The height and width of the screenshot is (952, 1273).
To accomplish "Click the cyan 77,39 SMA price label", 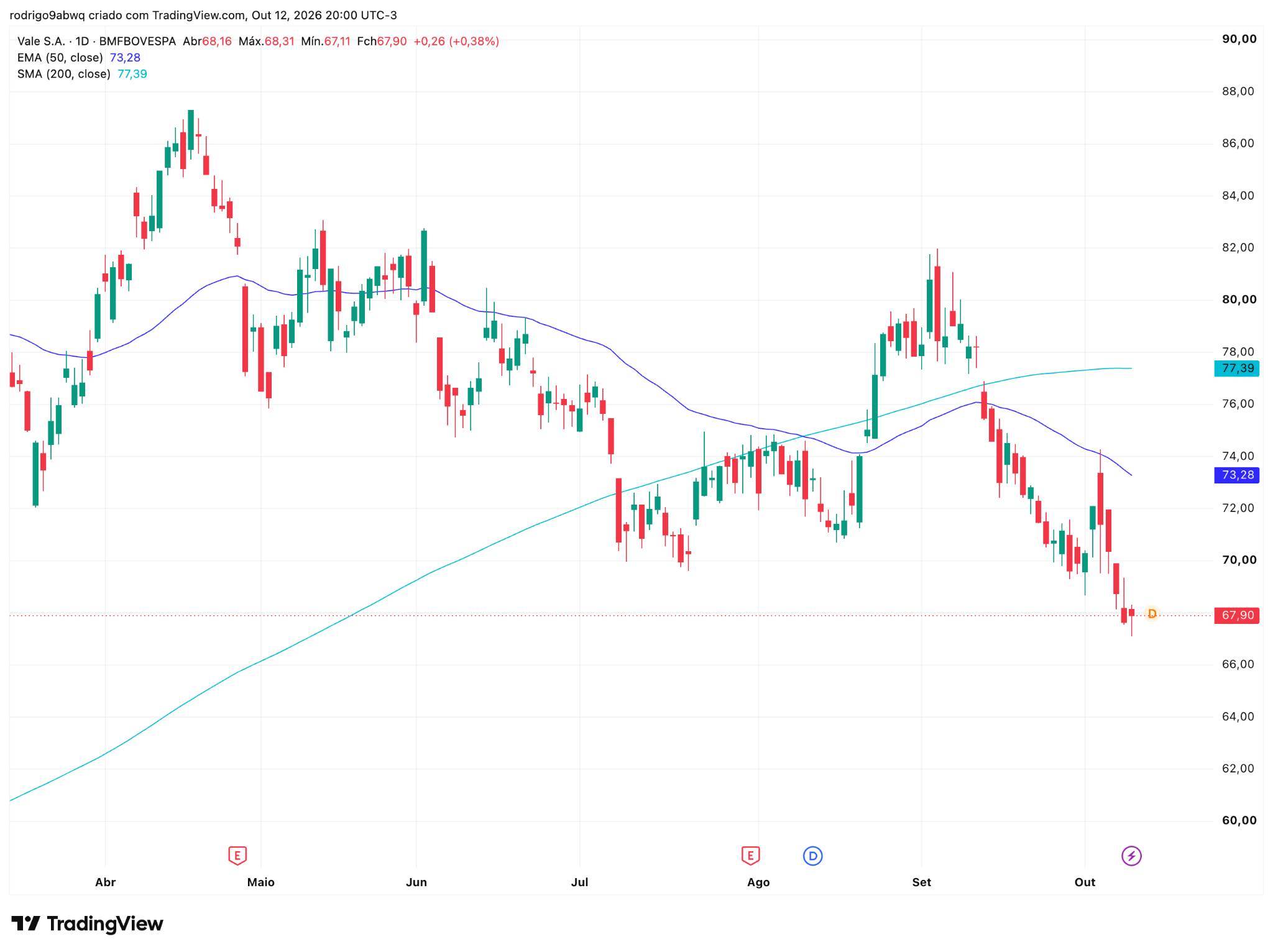I will pos(1237,368).
